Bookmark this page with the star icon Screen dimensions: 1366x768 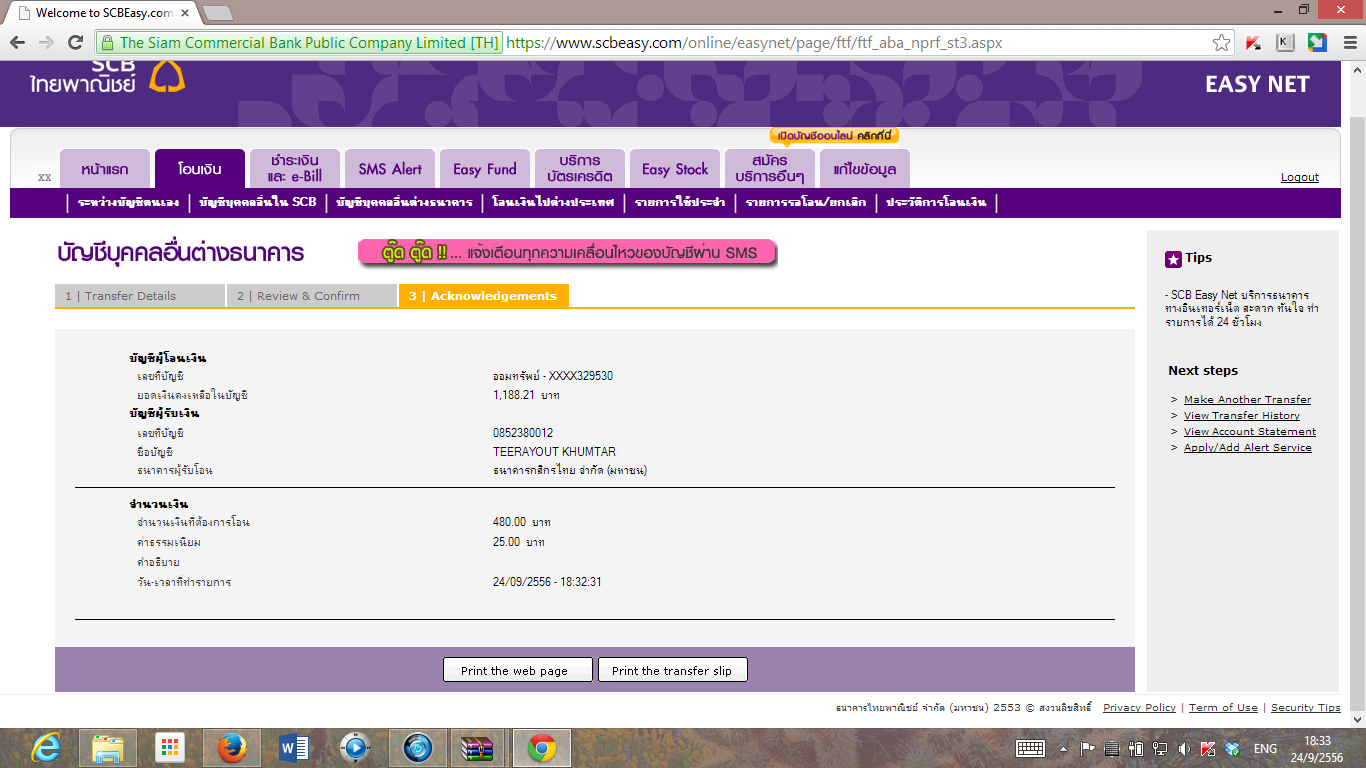coord(1221,43)
